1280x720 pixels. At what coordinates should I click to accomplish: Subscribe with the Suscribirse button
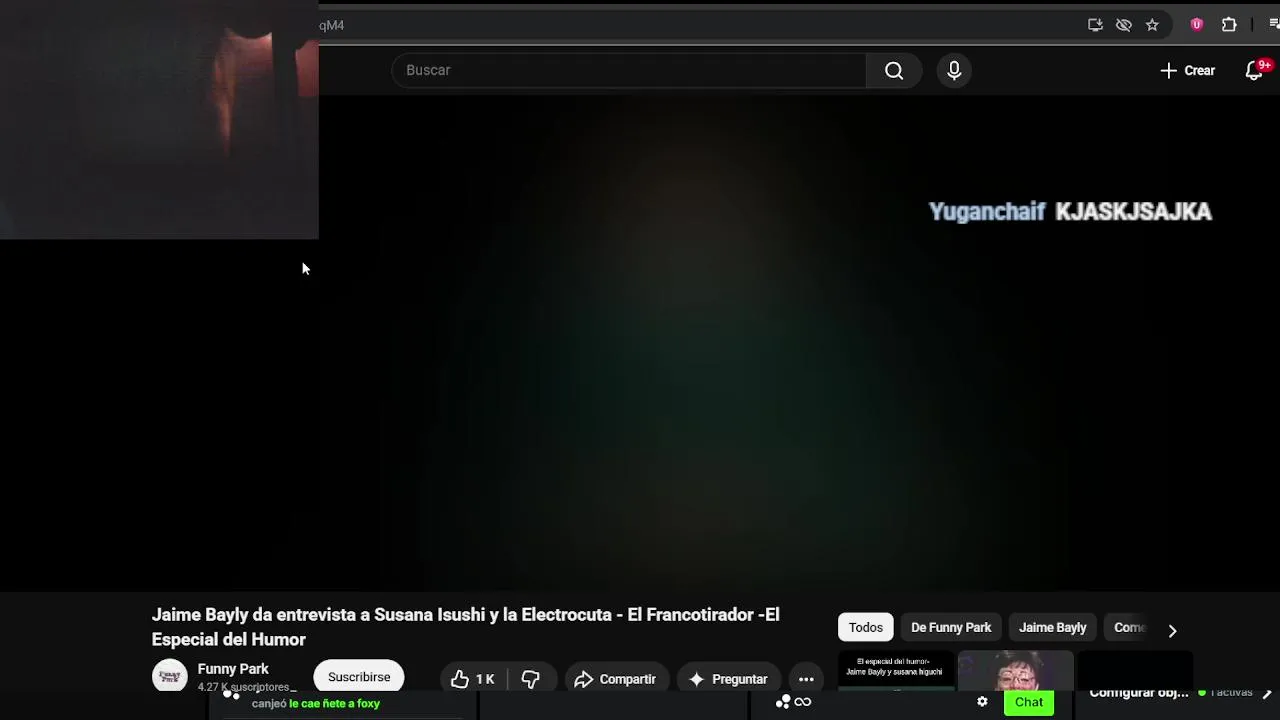click(x=359, y=677)
